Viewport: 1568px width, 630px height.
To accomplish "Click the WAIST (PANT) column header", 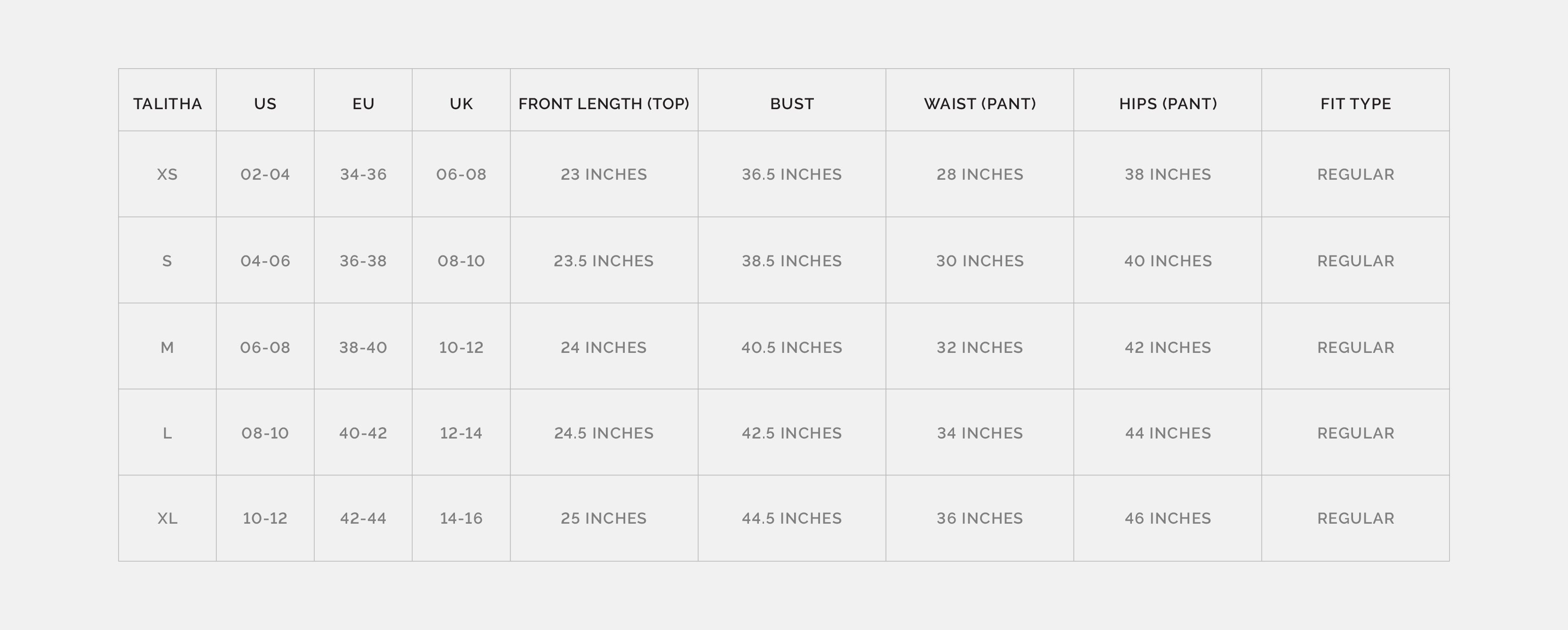I will (979, 104).
